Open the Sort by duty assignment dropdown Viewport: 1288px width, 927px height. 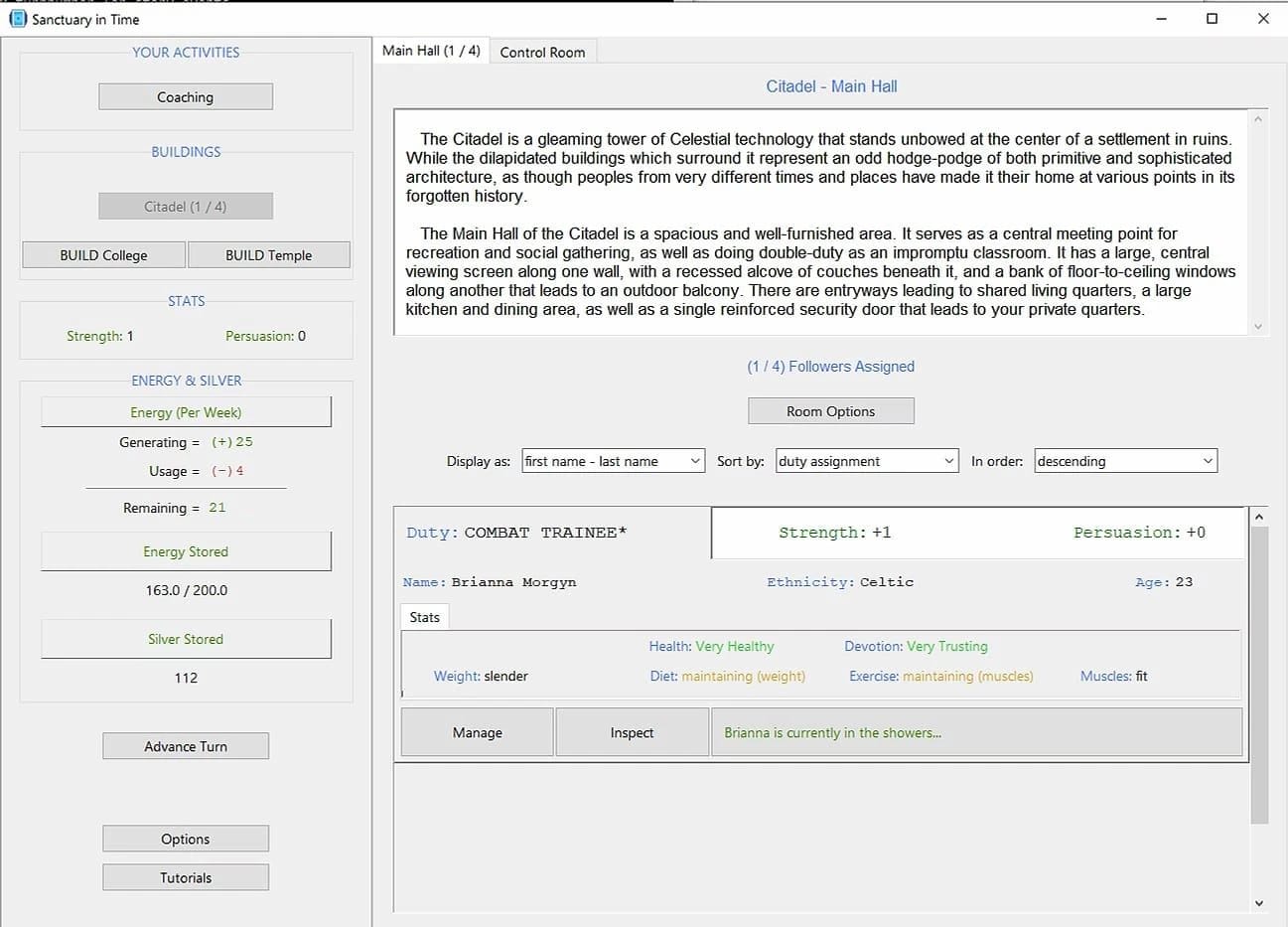click(868, 461)
